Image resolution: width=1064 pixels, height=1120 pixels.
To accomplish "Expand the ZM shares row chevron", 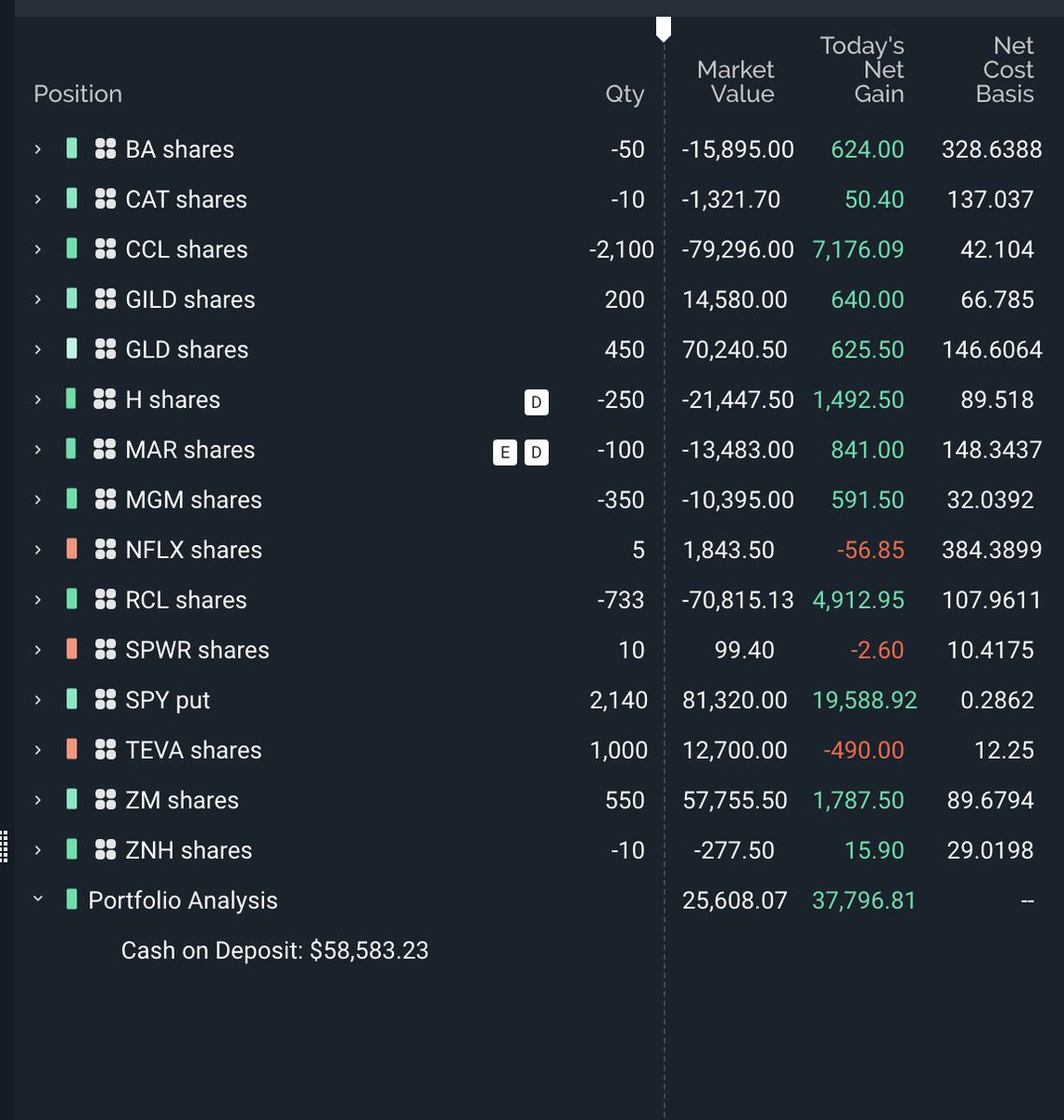I will (37, 800).
